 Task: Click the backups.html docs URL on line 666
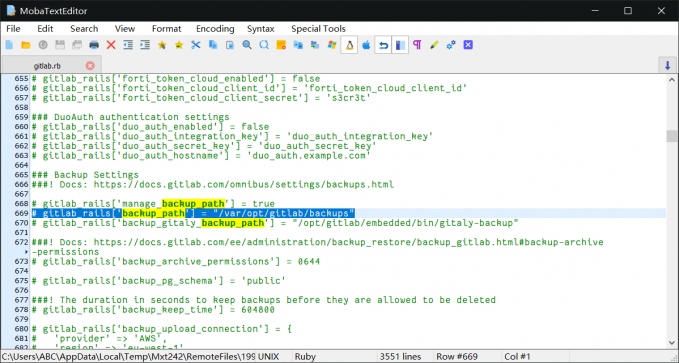pyautogui.click(x=244, y=185)
